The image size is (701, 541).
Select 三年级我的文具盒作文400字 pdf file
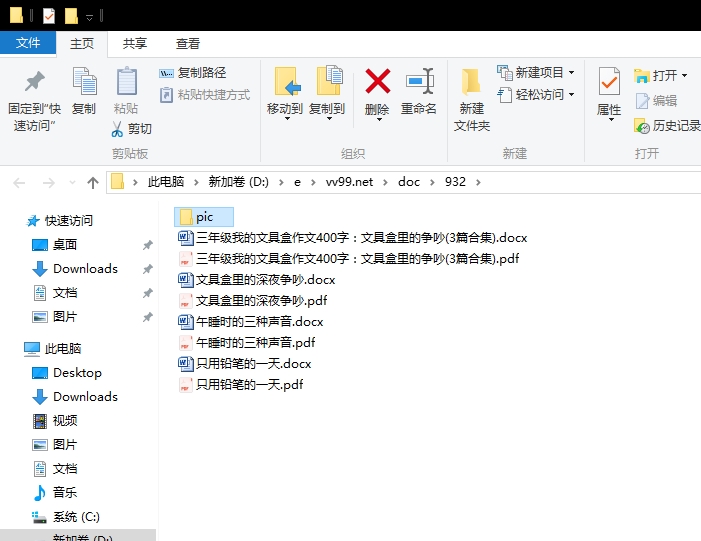[x=349, y=258]
